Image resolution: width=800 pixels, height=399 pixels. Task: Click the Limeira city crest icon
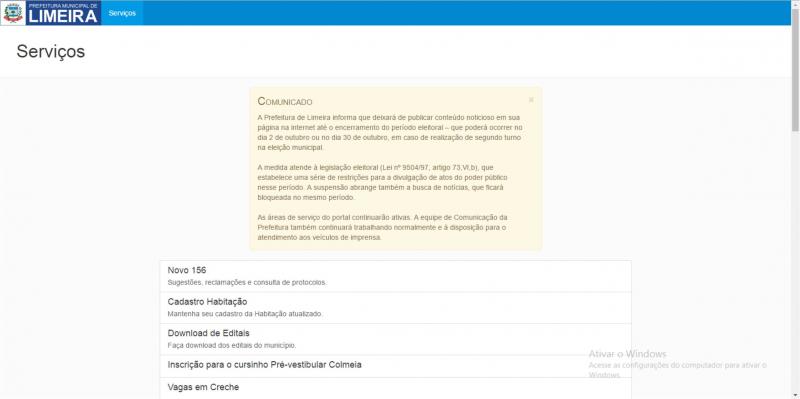[x=13, y=13]
